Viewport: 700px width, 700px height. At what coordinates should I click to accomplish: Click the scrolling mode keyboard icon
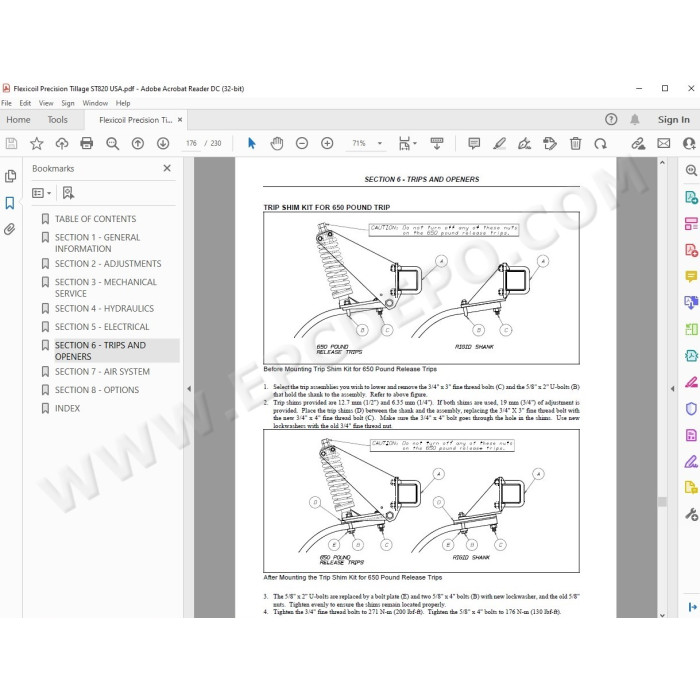coord(437,143)
